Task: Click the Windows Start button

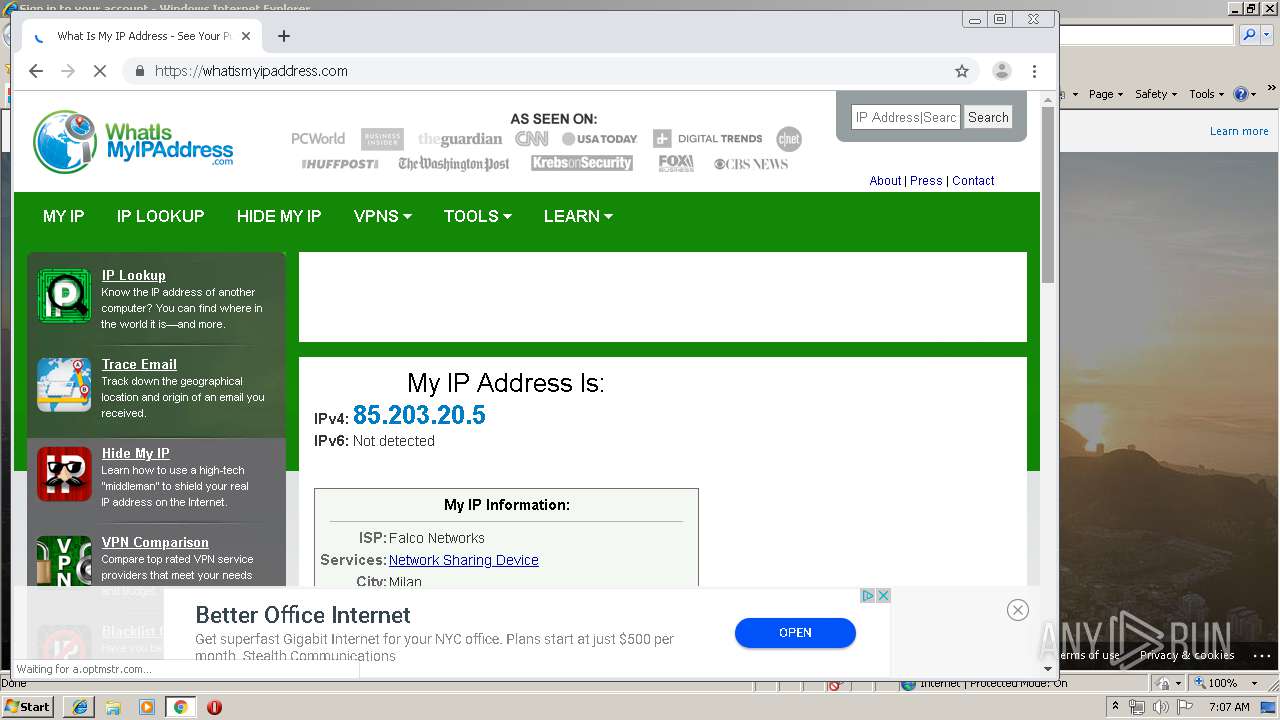Action: click(28, 707)
